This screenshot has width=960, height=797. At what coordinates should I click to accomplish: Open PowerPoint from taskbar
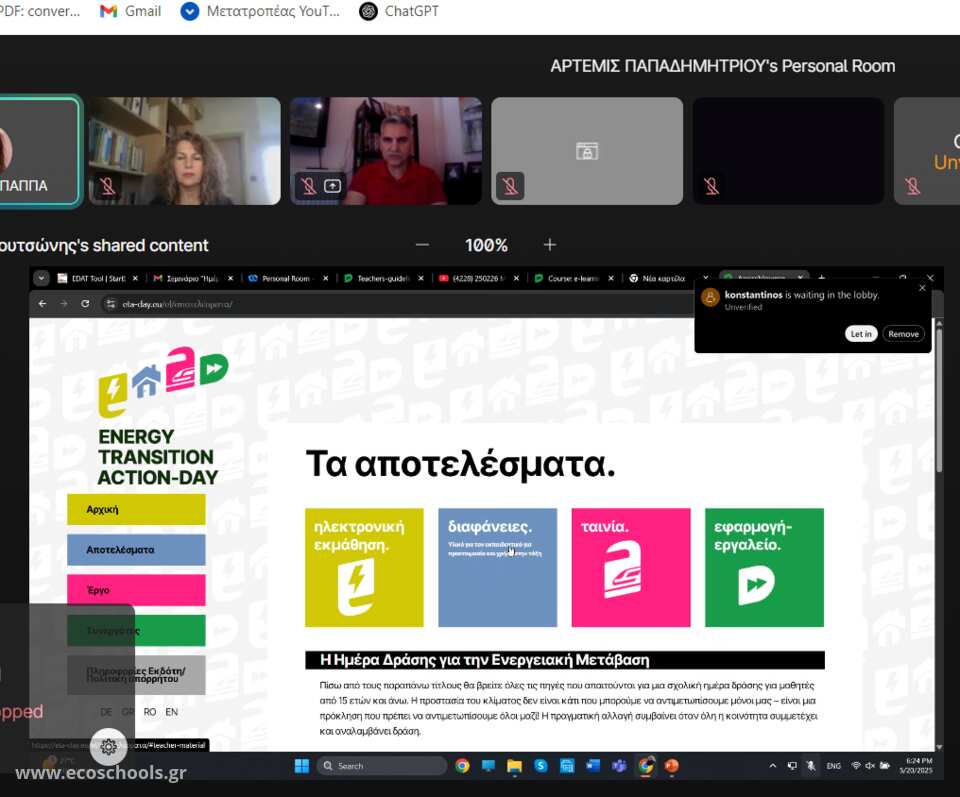pos(672,766)
